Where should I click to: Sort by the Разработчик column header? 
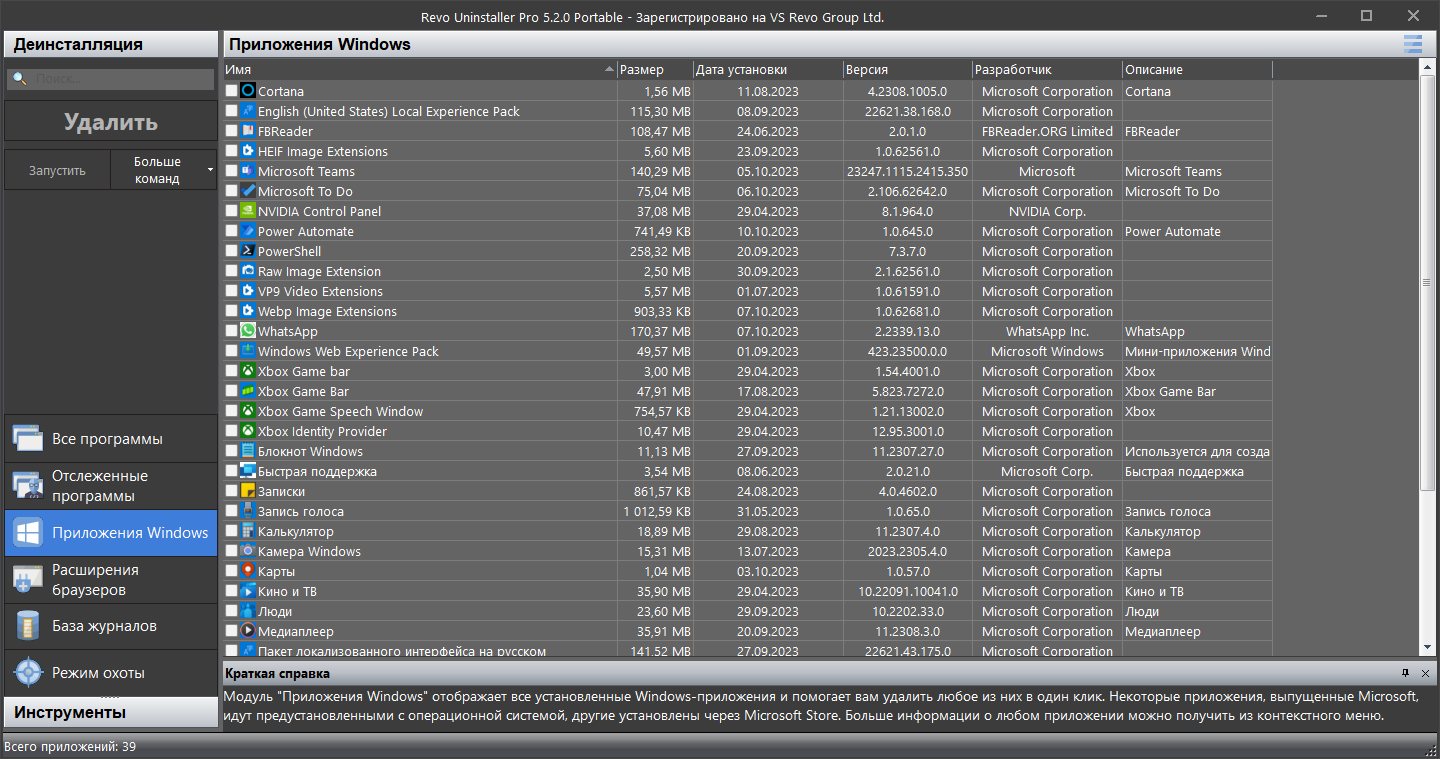coord(1048,70)
